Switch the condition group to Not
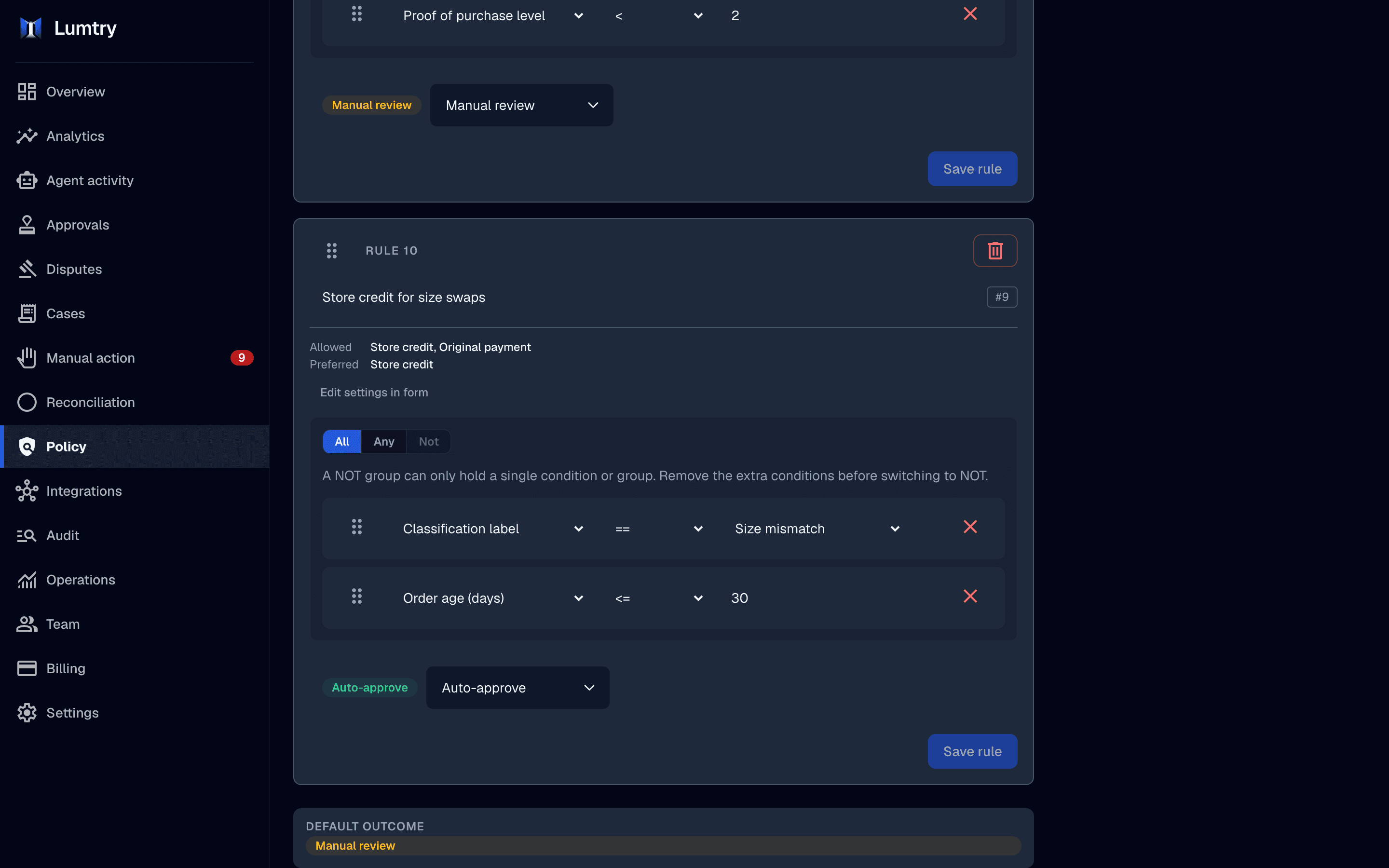Viewport: 1389px width, 868px height. (x=428, y=441)
